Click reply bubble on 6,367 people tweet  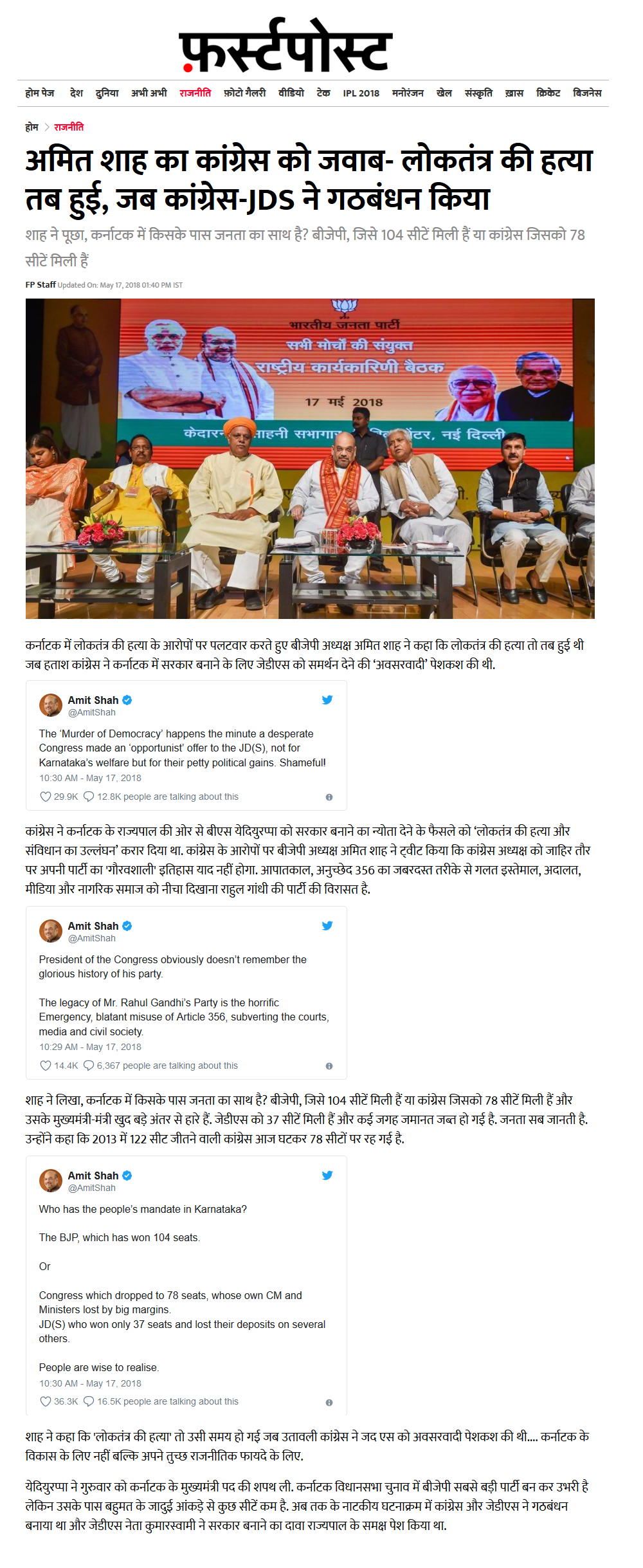(89, 1065)
